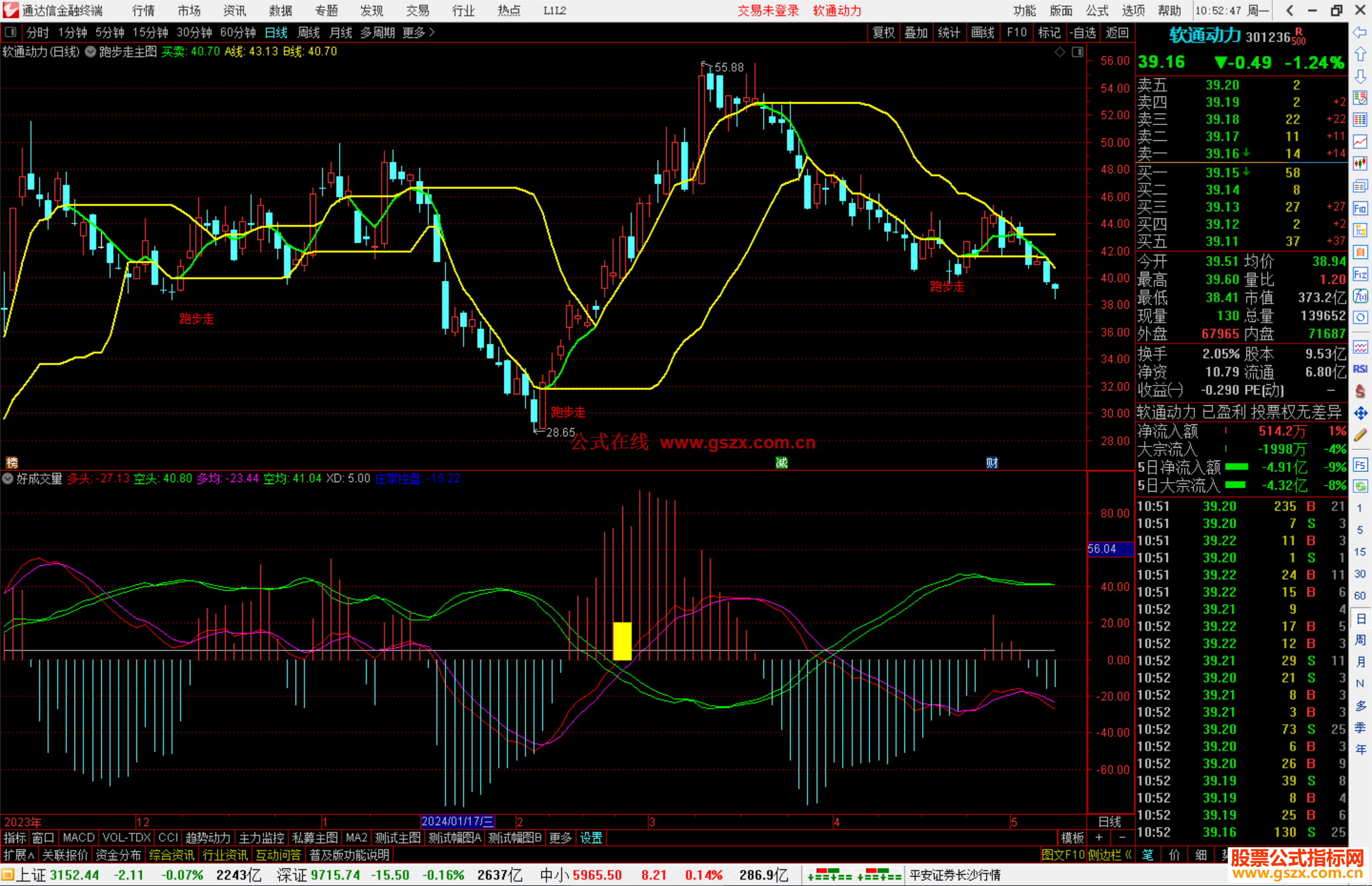Viewport: 1372px width, 886px height.
Task: Click the blue left arrow back icon
Action: [x=1360, y=32]
